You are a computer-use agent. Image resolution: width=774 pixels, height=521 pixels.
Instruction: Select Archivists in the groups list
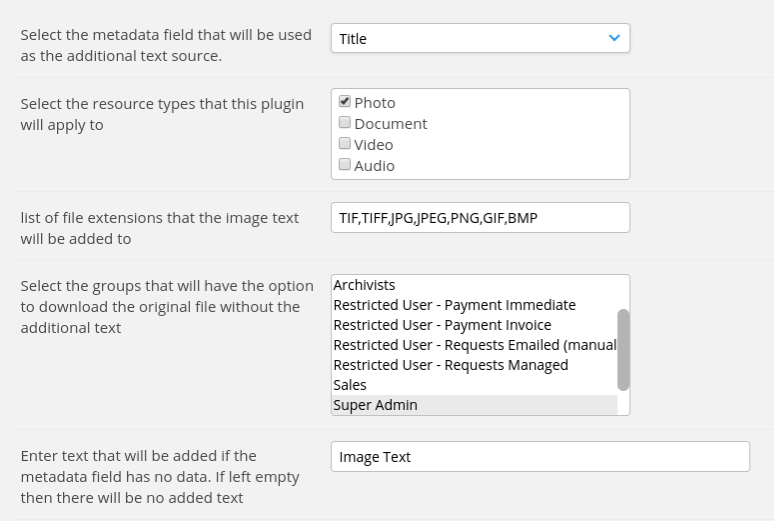tap(474, 285)
